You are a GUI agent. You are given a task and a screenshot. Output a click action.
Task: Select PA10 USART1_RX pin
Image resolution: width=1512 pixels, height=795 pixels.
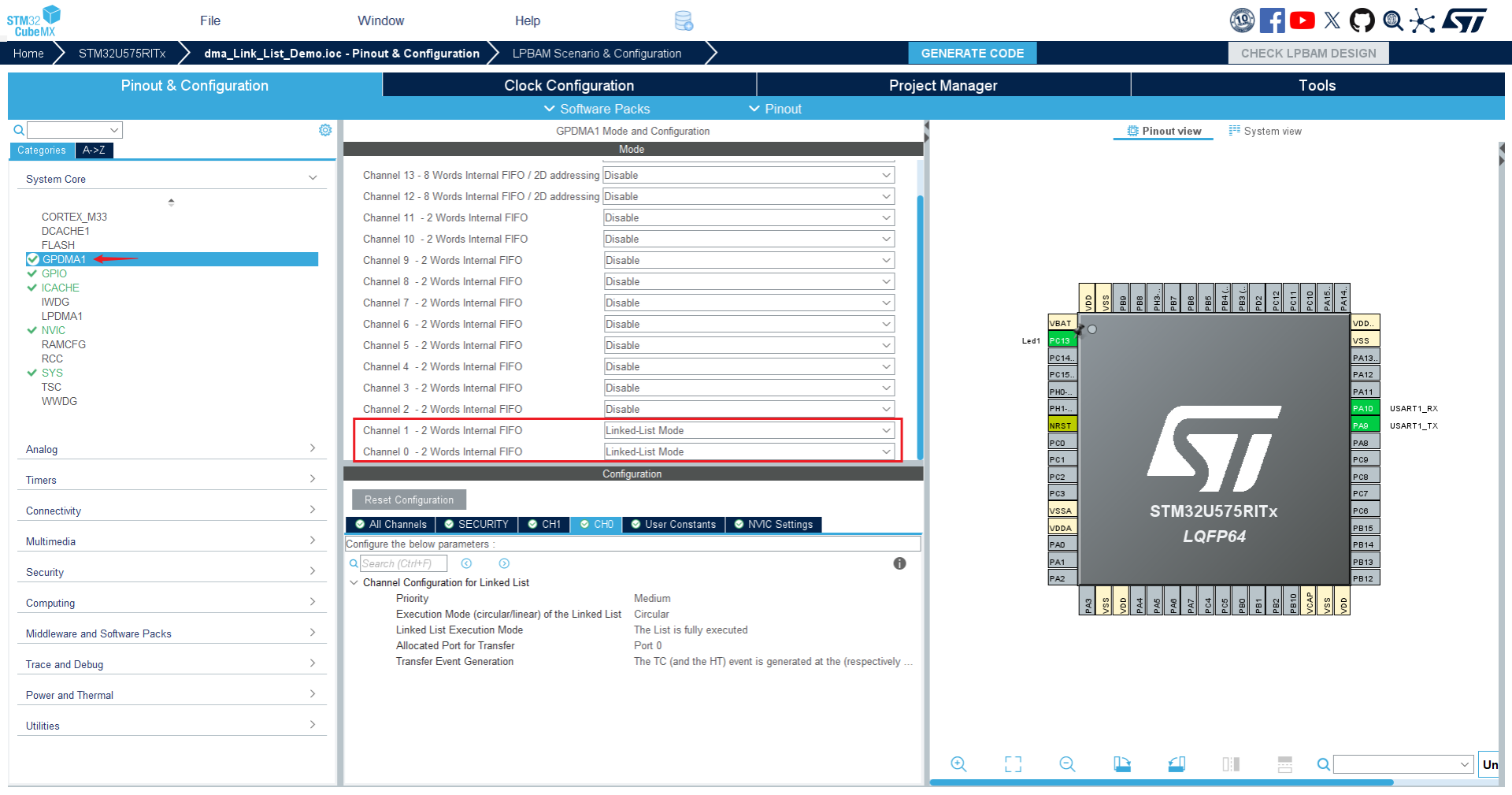tap(1365, 408)
